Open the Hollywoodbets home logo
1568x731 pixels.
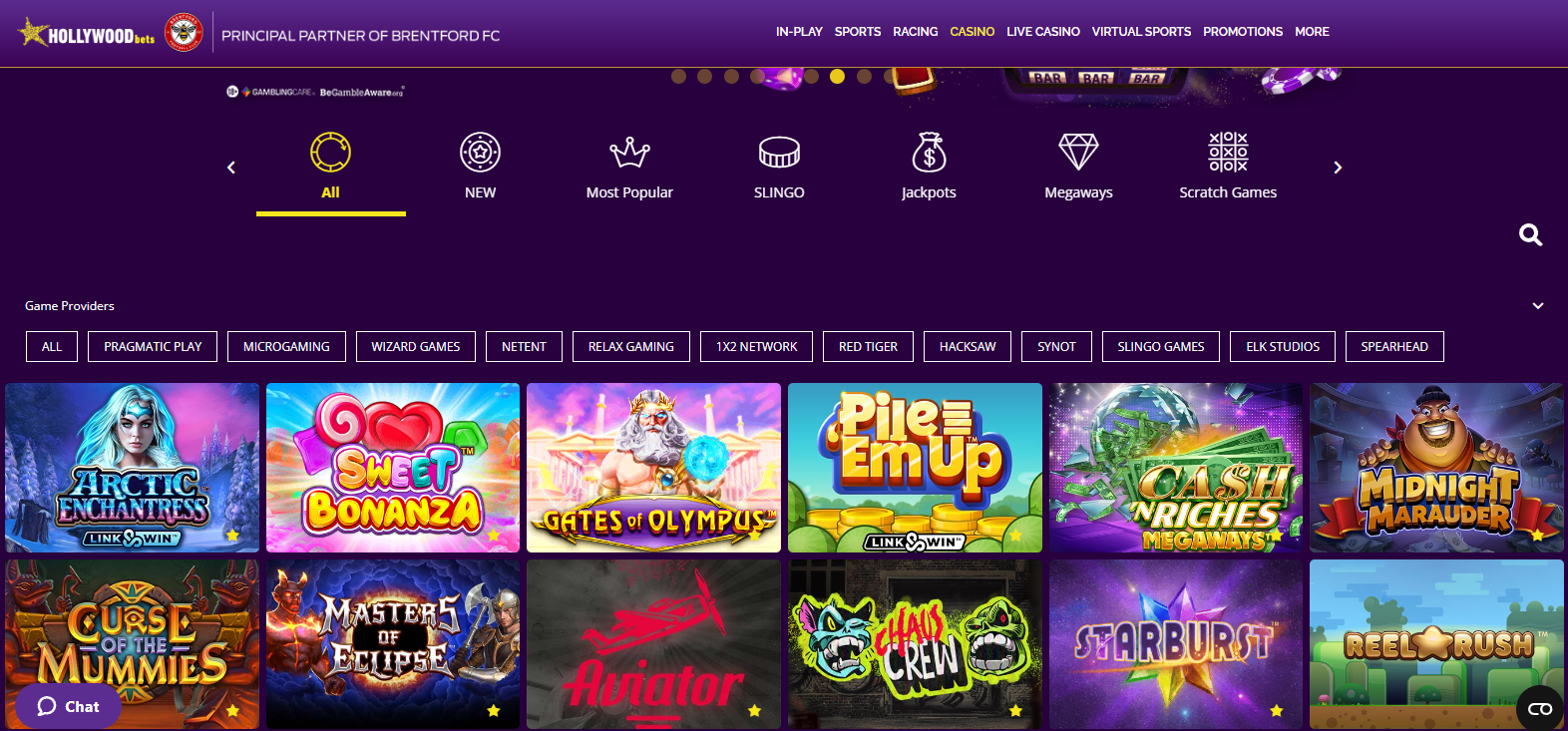pos(87,34)
